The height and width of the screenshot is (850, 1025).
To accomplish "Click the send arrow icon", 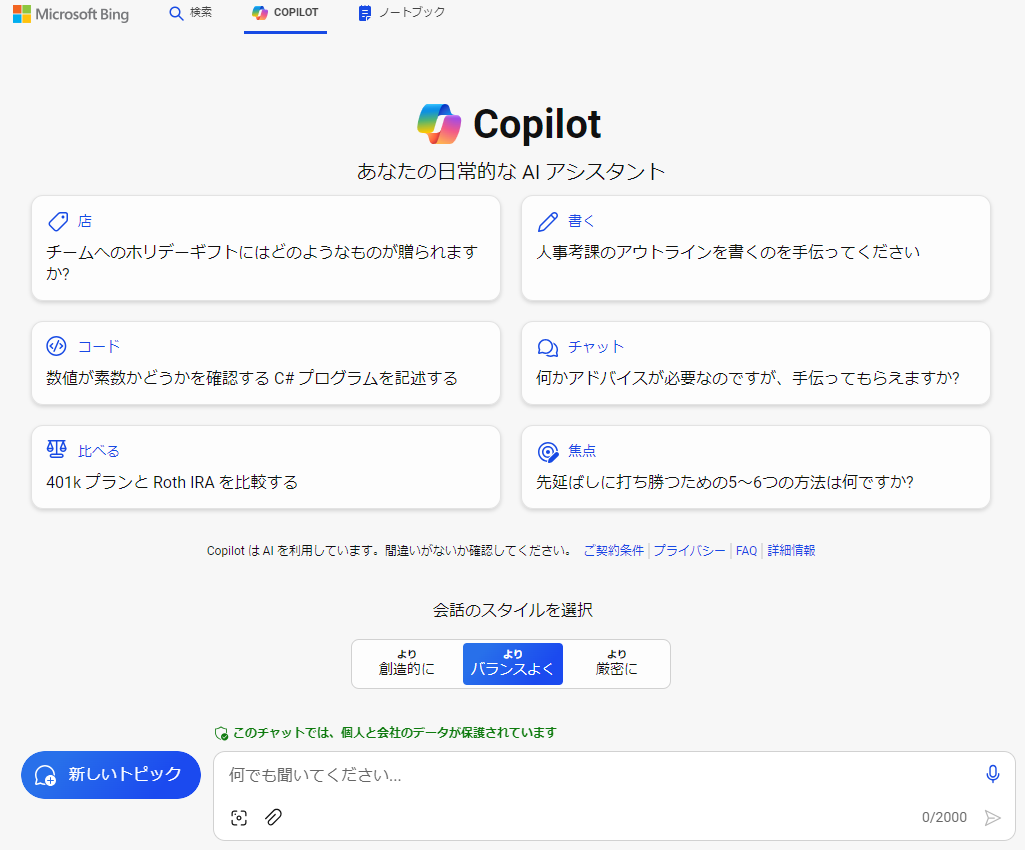I will point(992,818).
